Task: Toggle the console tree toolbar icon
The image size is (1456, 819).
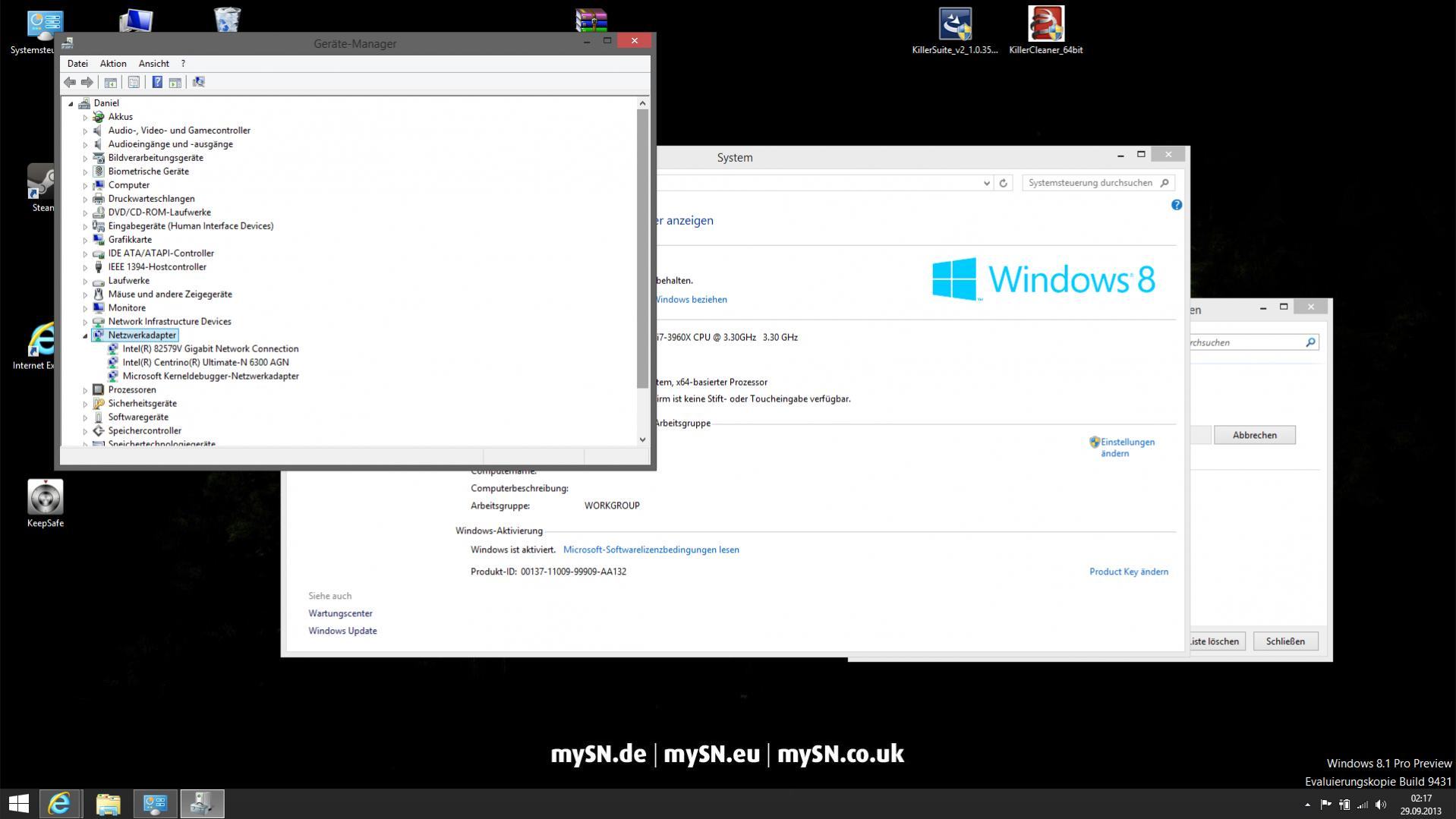Action: [110, 82]
